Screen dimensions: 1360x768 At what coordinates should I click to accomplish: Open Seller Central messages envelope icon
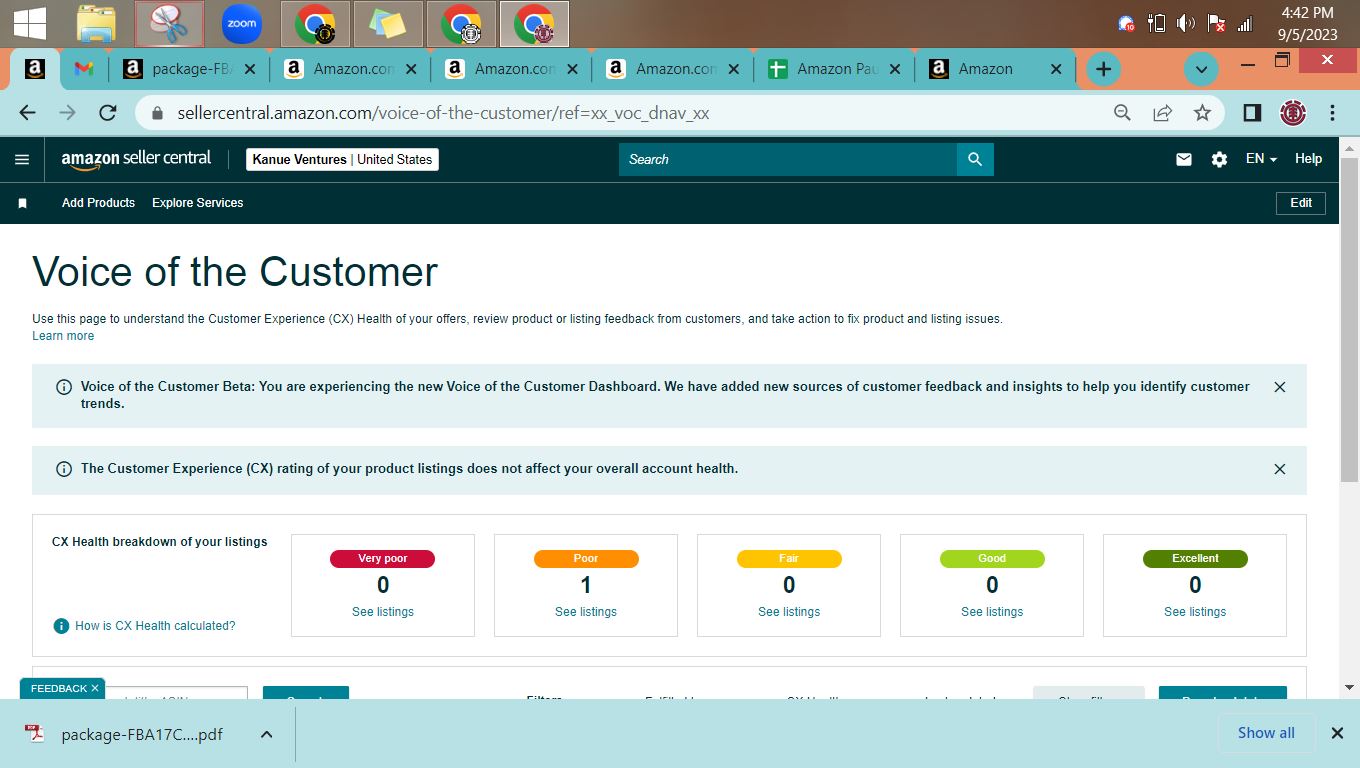[1184, 159]
